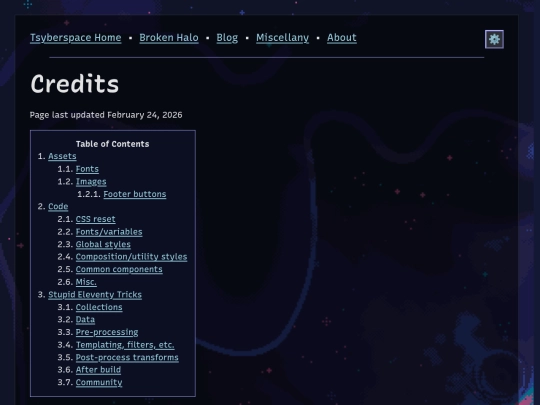Open Templating, filters, etc. entry

point(125,345)
